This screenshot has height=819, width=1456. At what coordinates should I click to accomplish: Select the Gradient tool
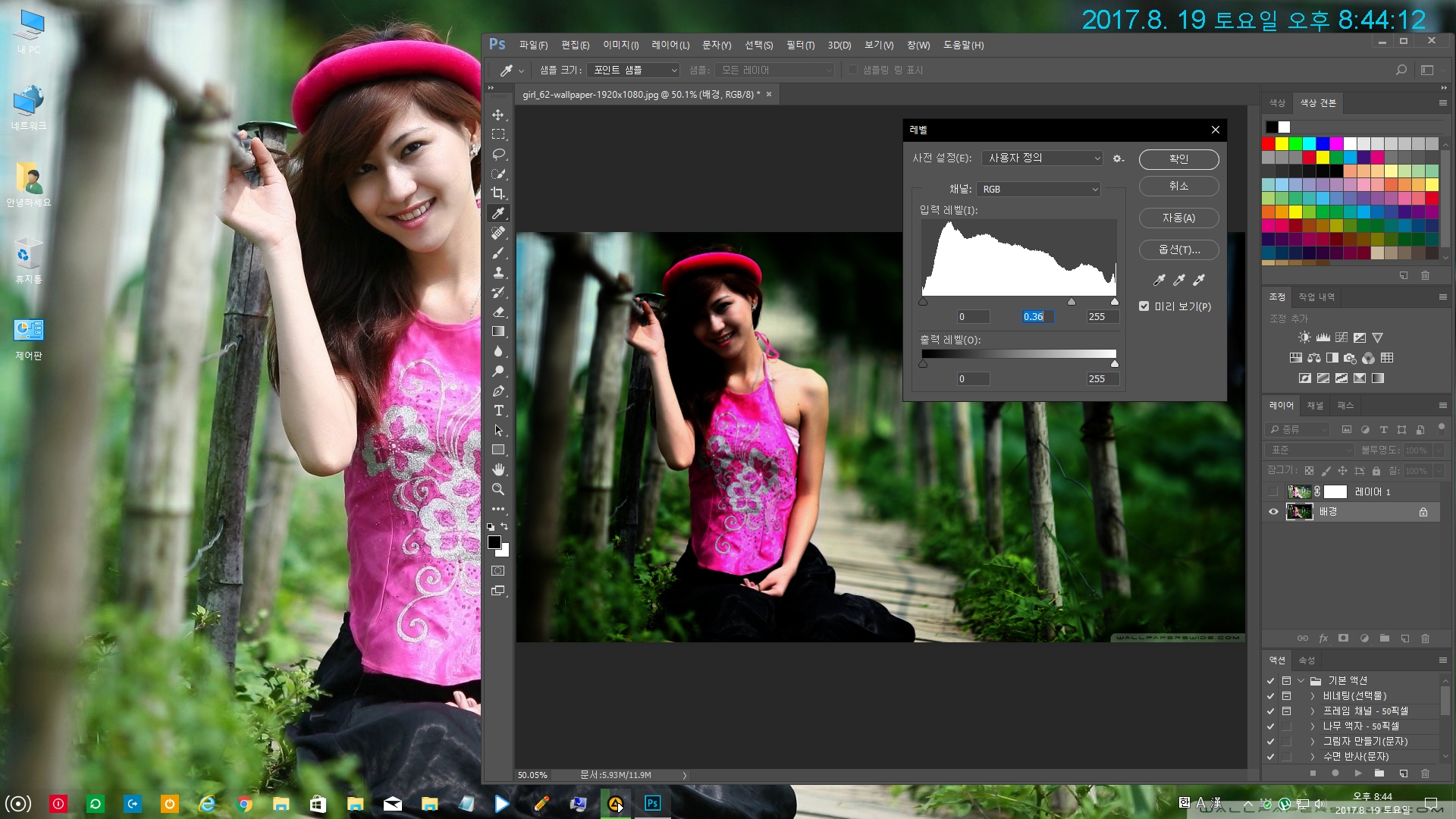point(498,331)
